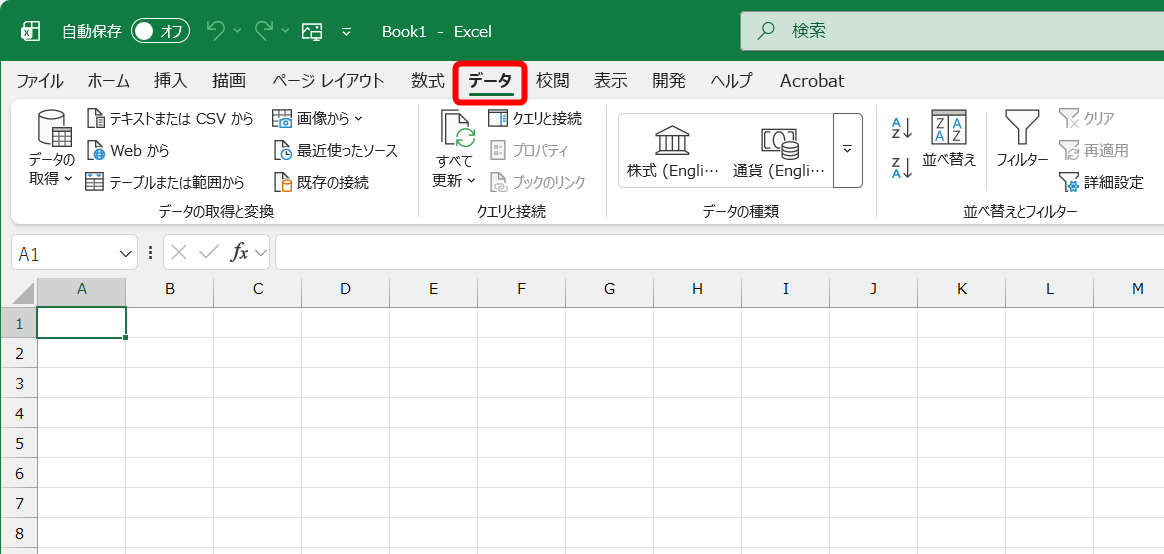Open the 画像から dropdown
Screen dimensions: 1164x554
click(318, 118)
